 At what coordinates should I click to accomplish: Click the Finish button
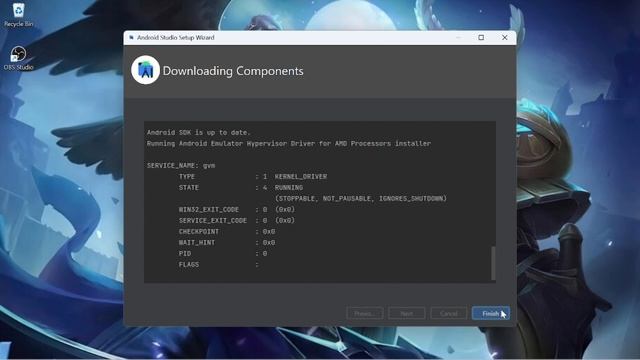(x=491, y=313)
